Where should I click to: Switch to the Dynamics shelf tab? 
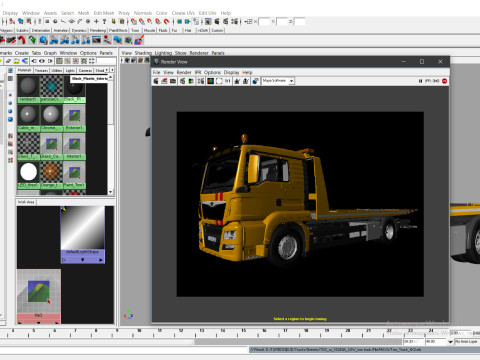79,30
